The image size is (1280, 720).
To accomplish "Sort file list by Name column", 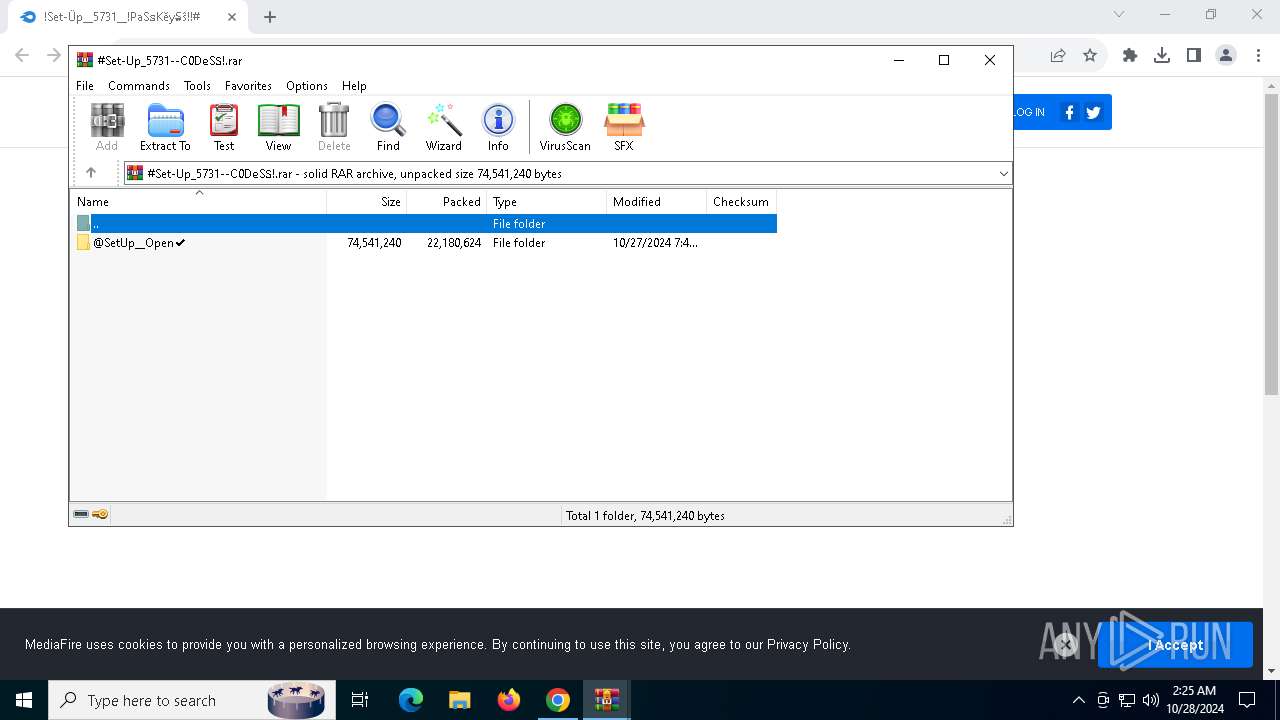I will pos(198,201).
